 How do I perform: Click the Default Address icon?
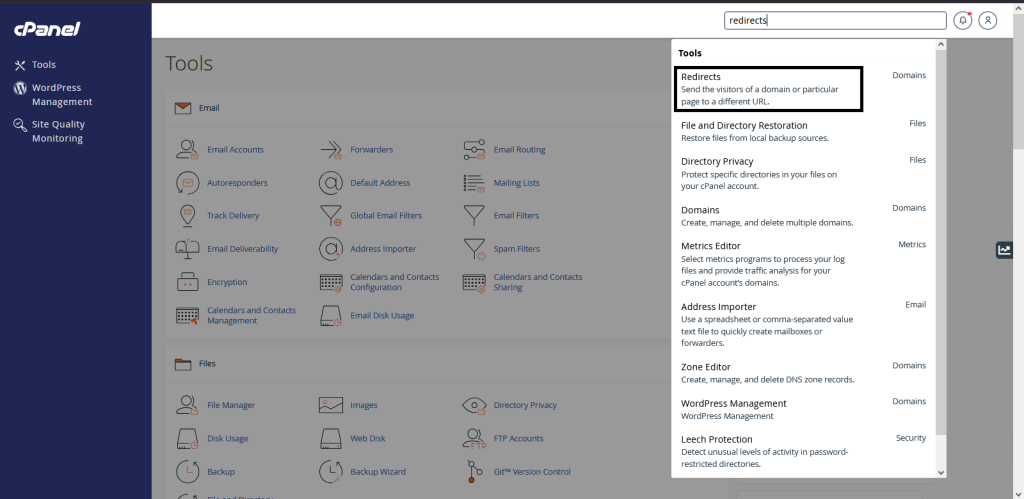331,183
